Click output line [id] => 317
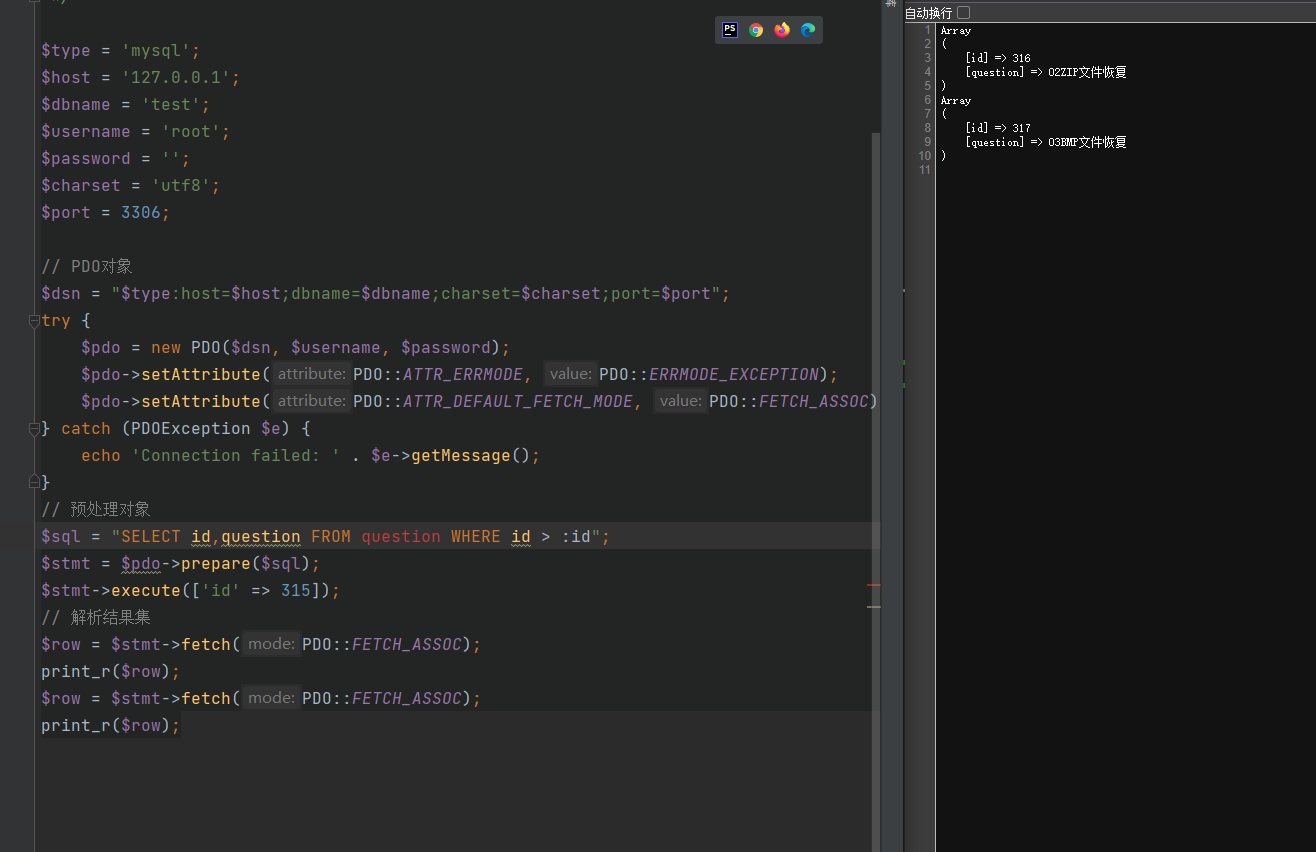The width and height of the screenshot is (1316, 852). (x=997, y=128)
